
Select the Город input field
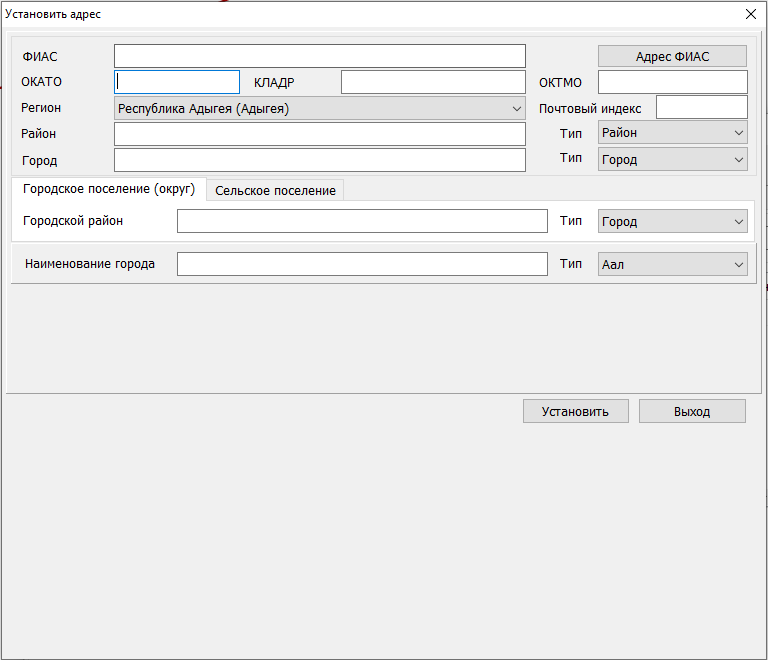coord(320,160)
